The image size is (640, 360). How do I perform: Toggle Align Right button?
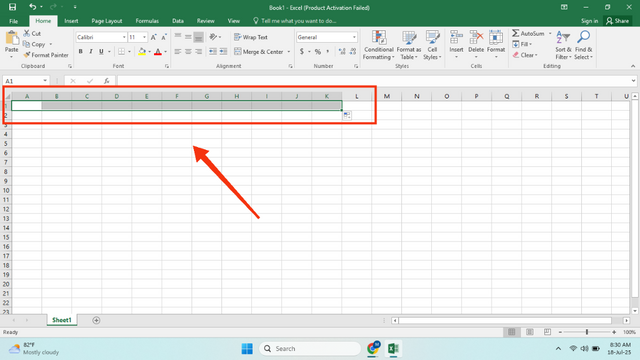[x=198, y=51]
